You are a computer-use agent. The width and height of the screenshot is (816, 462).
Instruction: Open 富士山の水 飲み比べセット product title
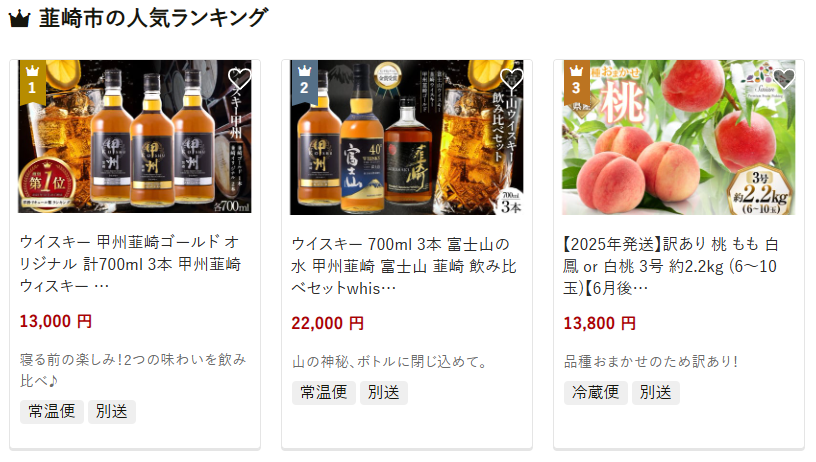[x=403, y=266]
